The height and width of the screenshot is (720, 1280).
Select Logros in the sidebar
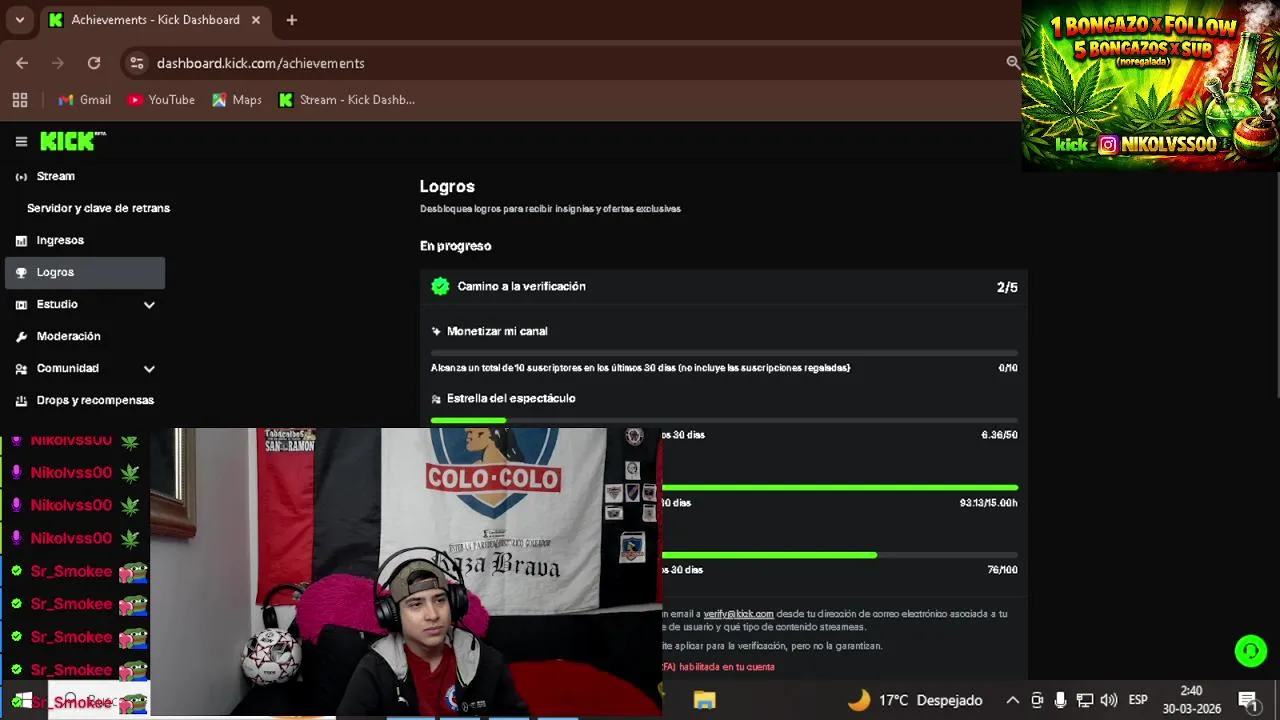tap(85, 272)
